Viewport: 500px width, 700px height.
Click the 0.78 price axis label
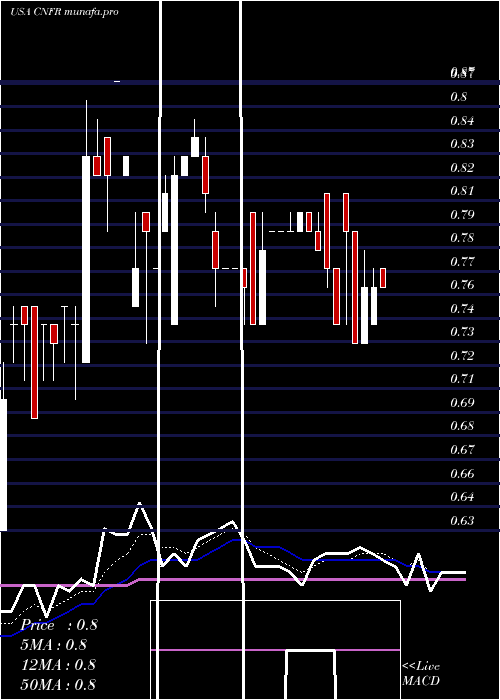(x=462, y=238)
